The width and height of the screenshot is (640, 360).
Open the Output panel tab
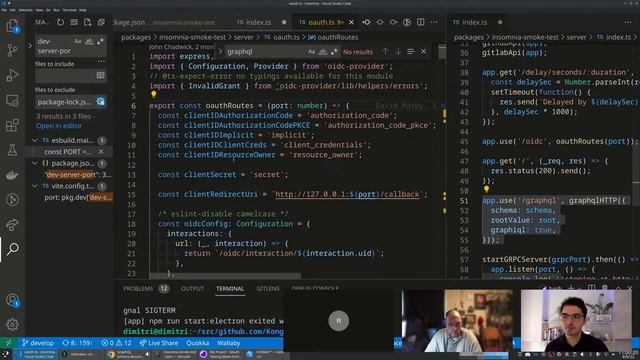click(x=192, y=289)
